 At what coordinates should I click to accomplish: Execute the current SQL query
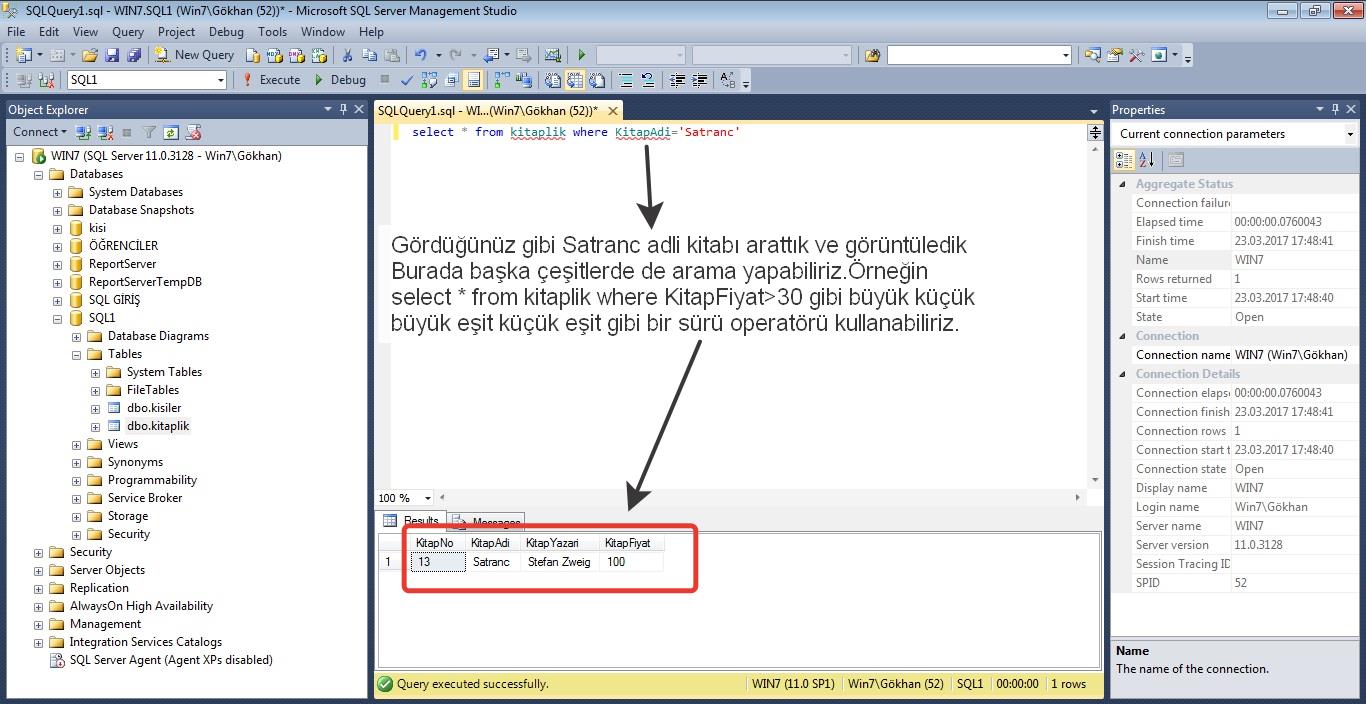[281, 79]
